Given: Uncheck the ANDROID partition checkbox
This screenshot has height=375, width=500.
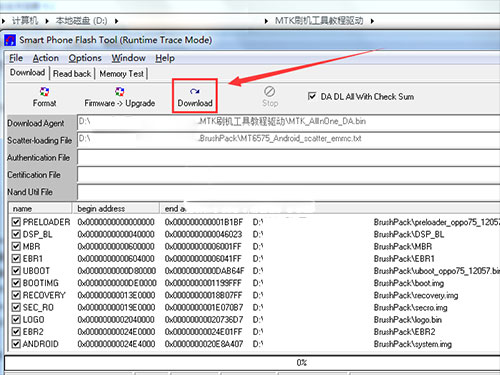Looking at the screenshot, I should [16, 344].
